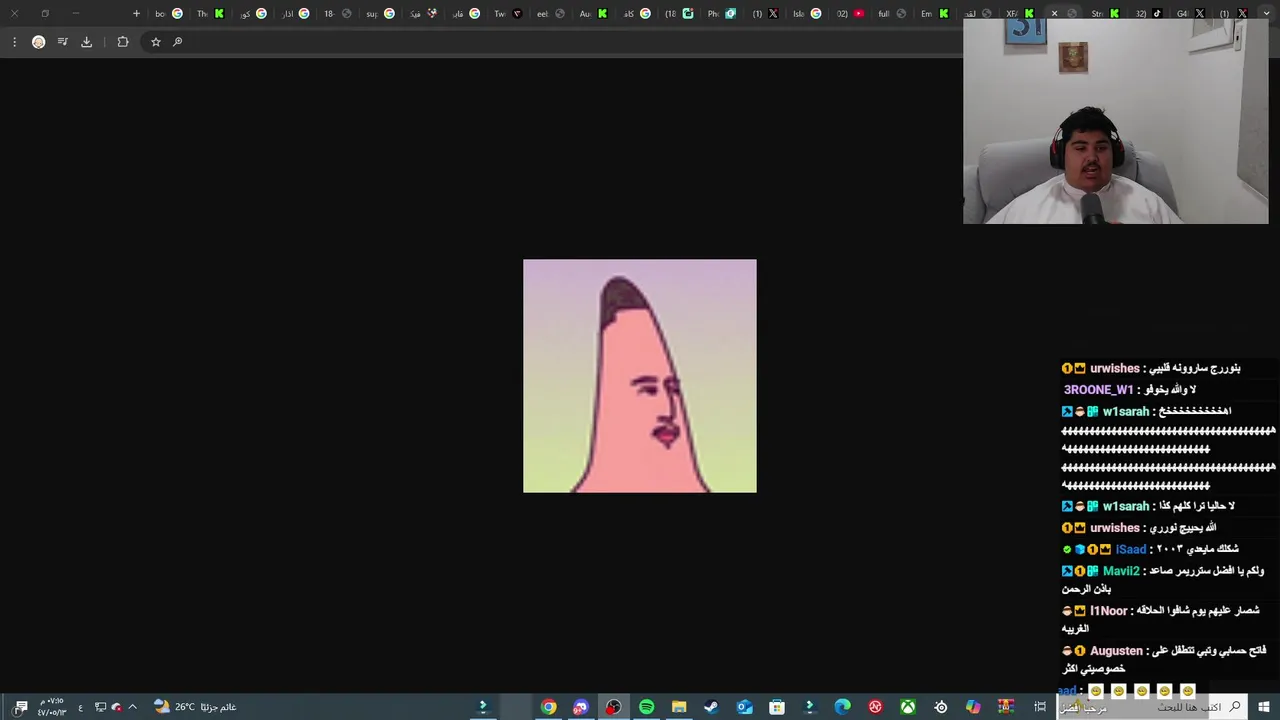Image resolution: width=1280 pixels, height=720 pixels.
Task: Bookmark this page with star icon
Action: click(x=156, y=42)
